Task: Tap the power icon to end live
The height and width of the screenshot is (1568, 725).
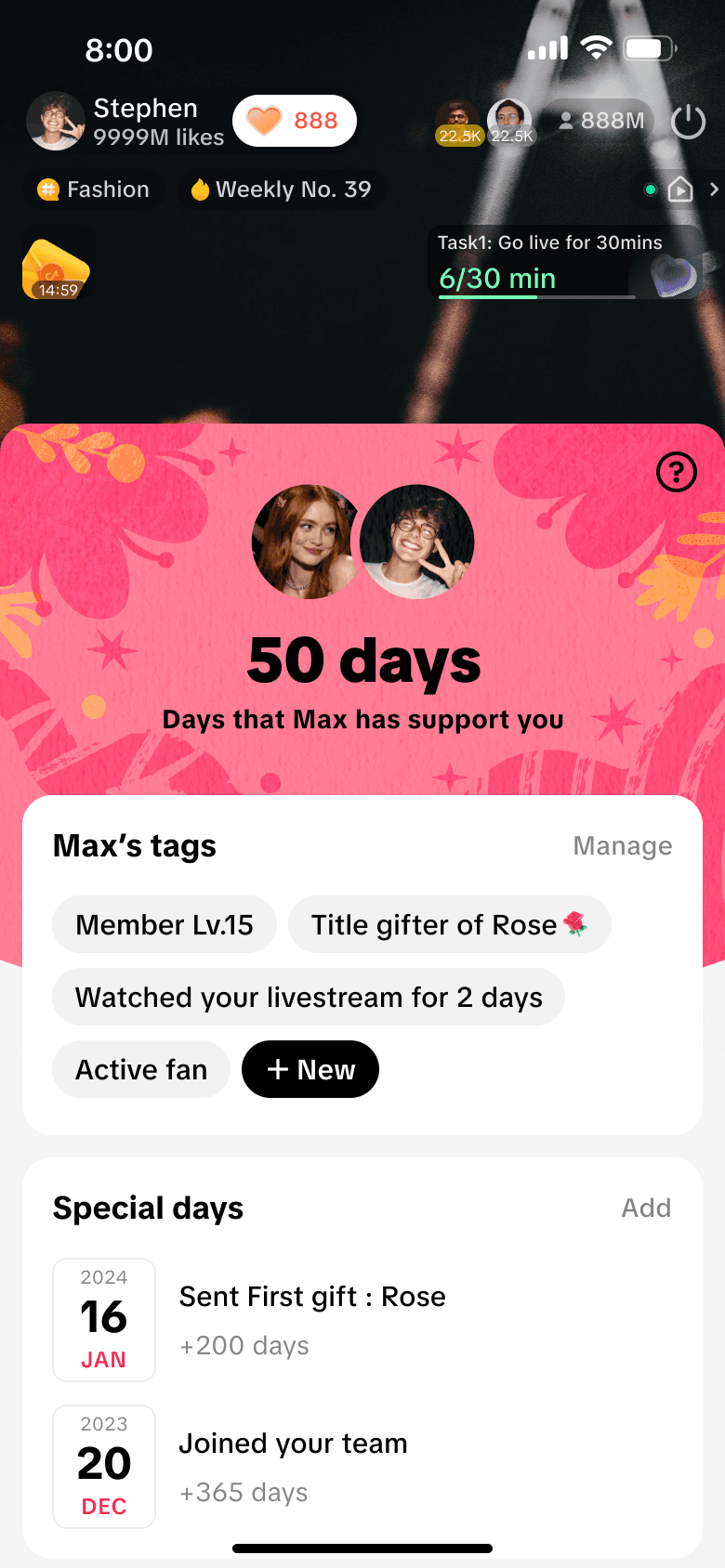Action: click(689, 121)
